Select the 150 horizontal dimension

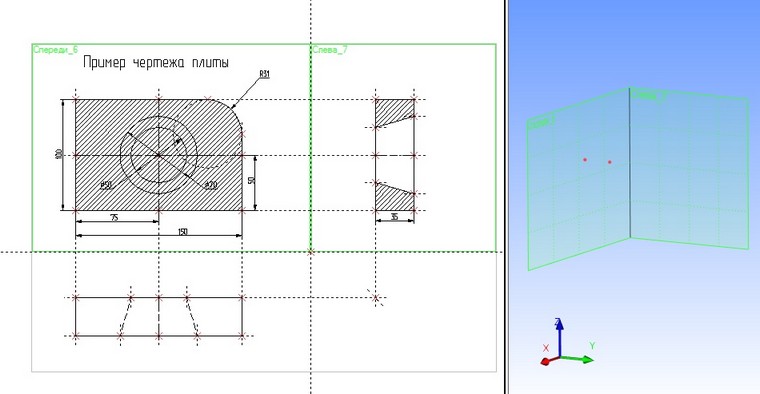pyautogui.click(x=182, y=232)
